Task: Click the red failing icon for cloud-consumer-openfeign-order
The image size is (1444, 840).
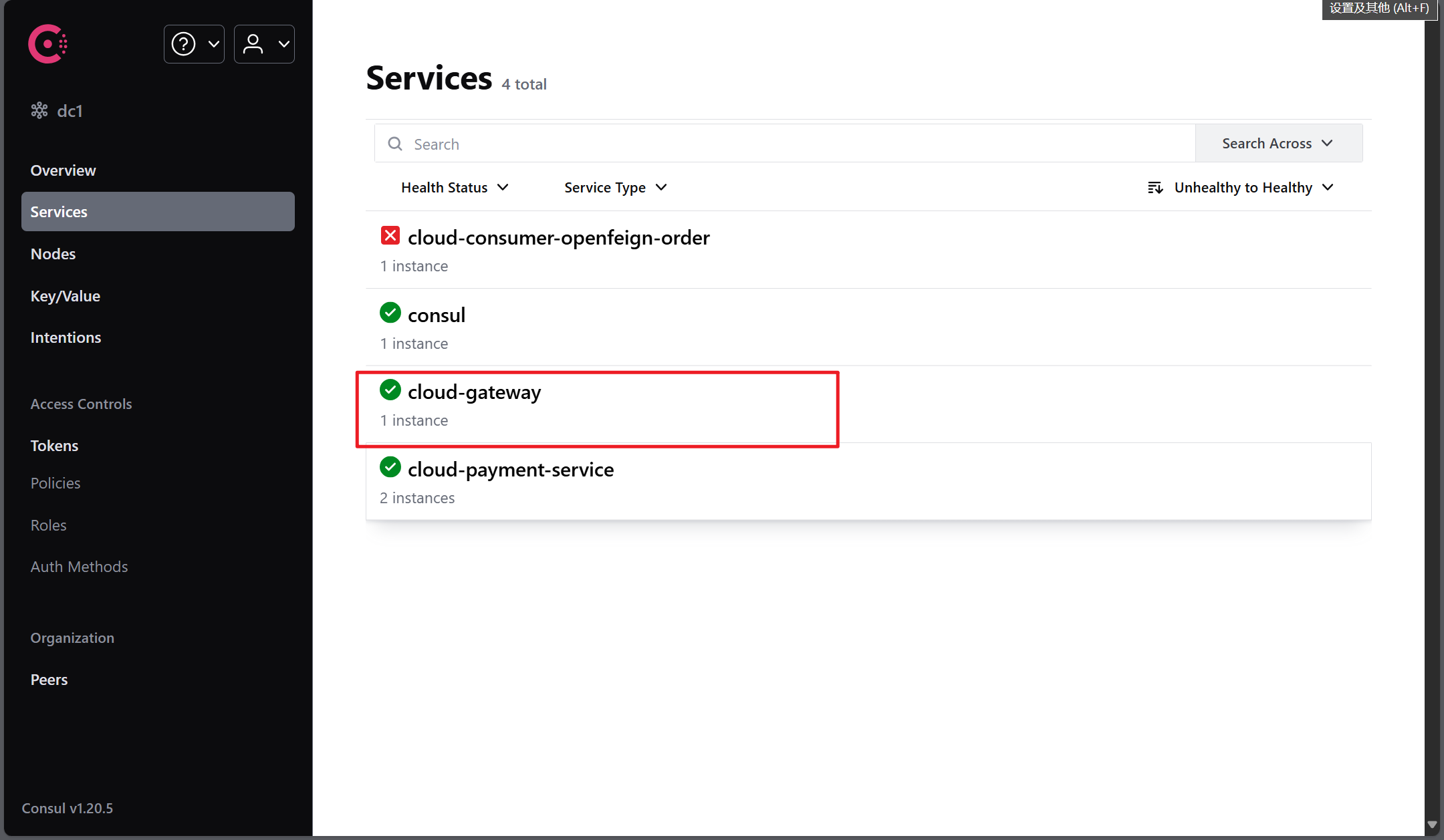Action: [x=390, y=236]
